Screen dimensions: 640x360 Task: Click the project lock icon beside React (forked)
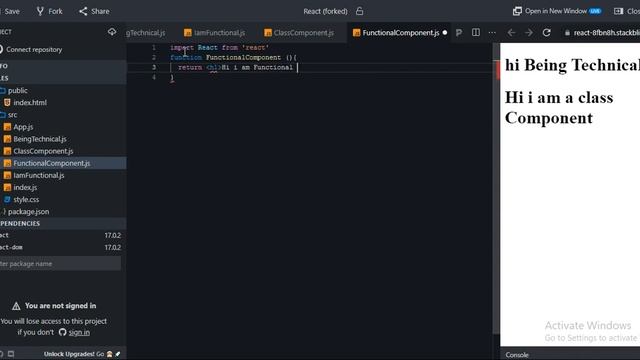pos(359,11)
